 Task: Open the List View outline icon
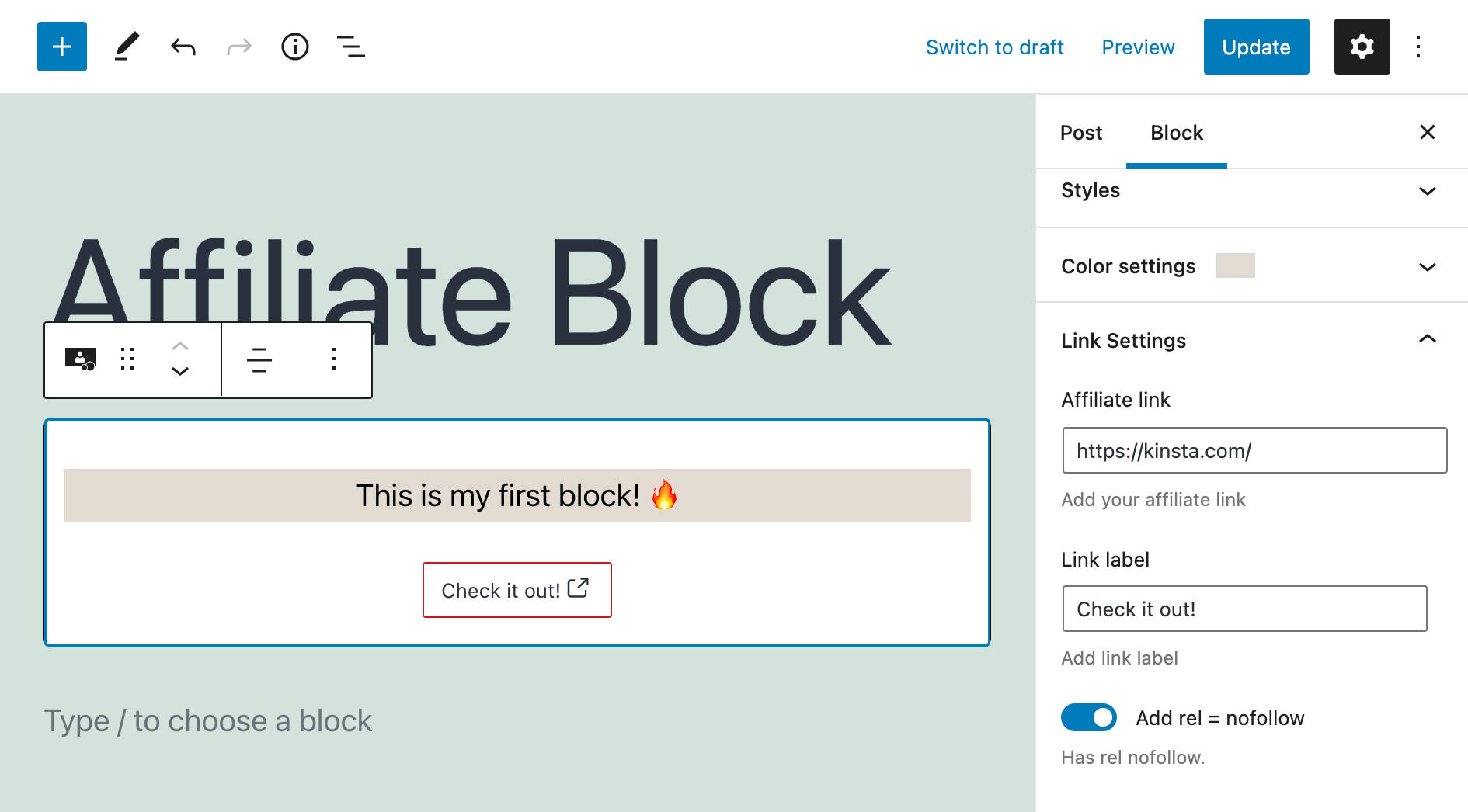[351, 47]
